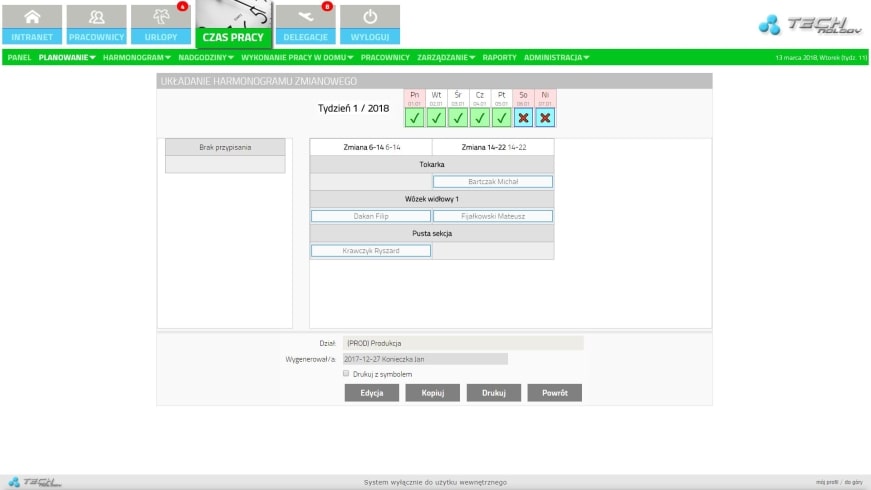Click the Edycja button
The image size is (871, 490).
(372, 393)
